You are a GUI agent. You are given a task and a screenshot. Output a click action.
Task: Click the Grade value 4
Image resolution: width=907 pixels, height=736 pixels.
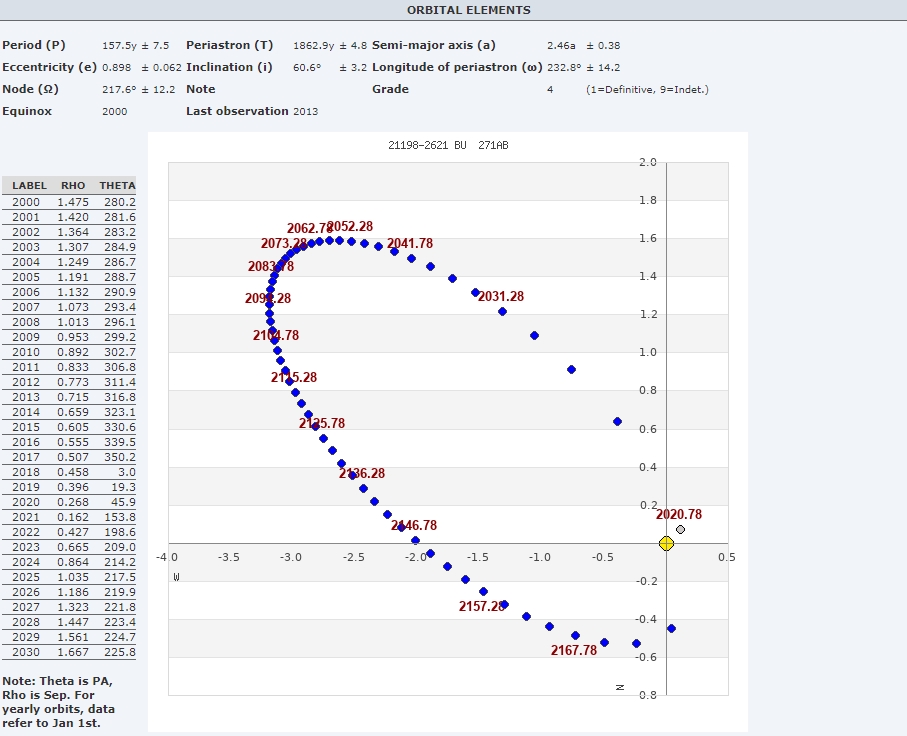coord(550,90)
